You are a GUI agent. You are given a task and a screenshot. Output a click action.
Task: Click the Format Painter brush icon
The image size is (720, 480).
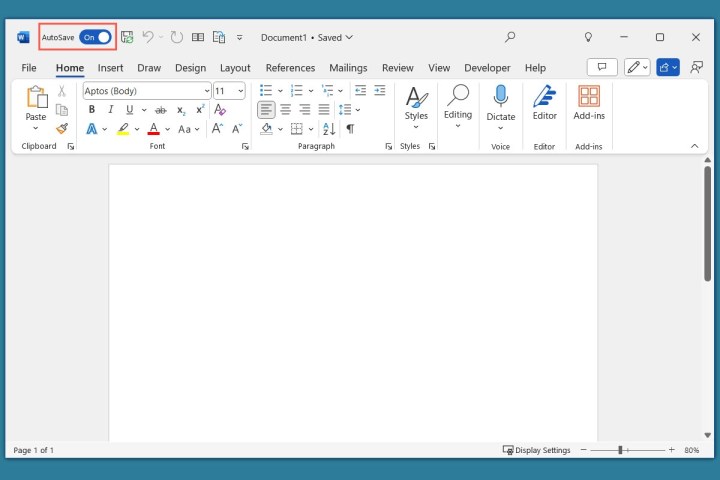[62, 129]
